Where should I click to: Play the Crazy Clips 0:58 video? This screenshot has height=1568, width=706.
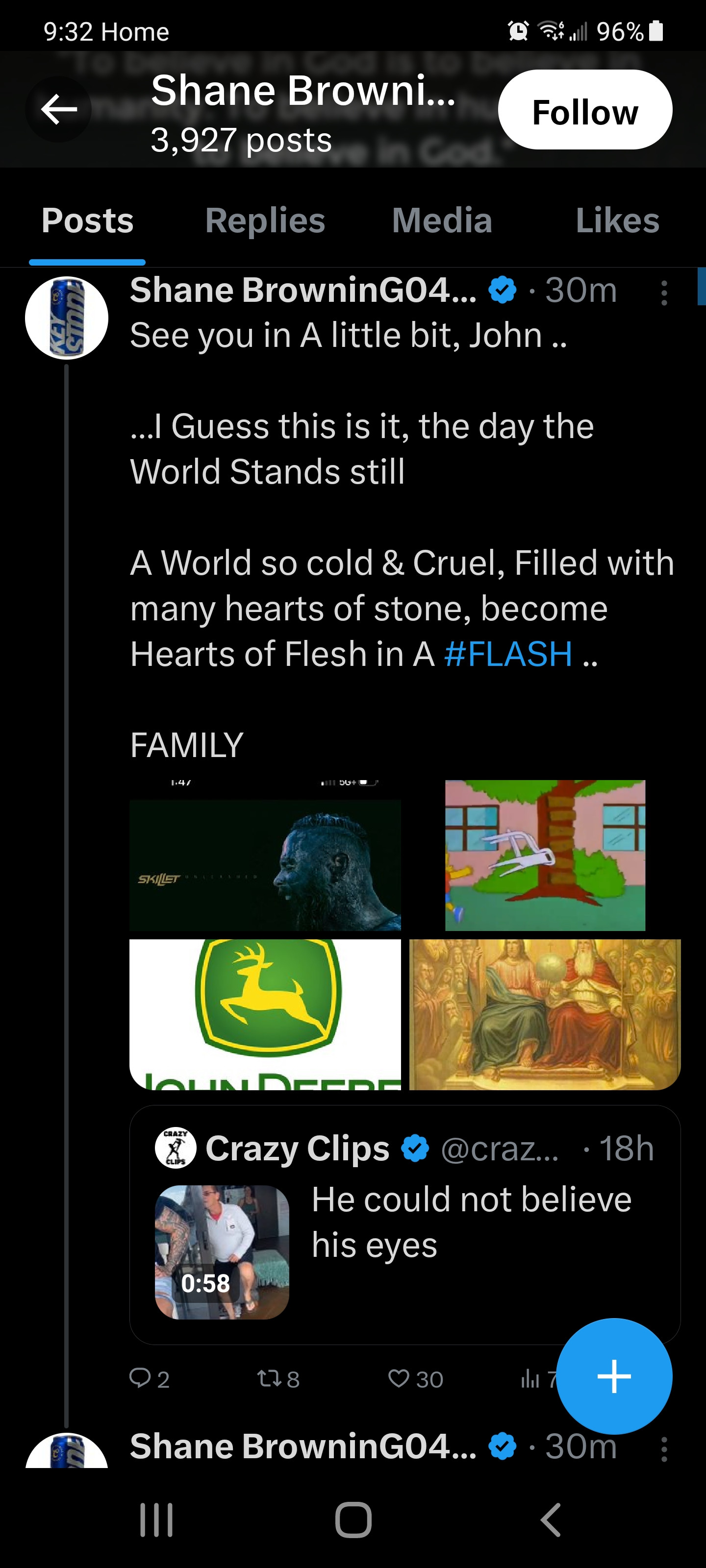click(222, 1252)
